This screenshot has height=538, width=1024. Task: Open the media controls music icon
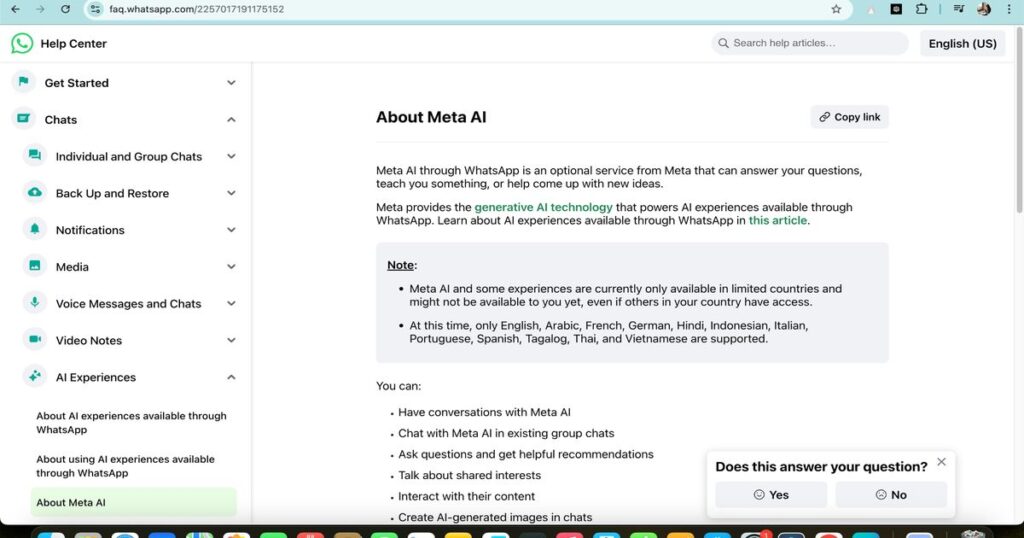[x=959, y=9]
